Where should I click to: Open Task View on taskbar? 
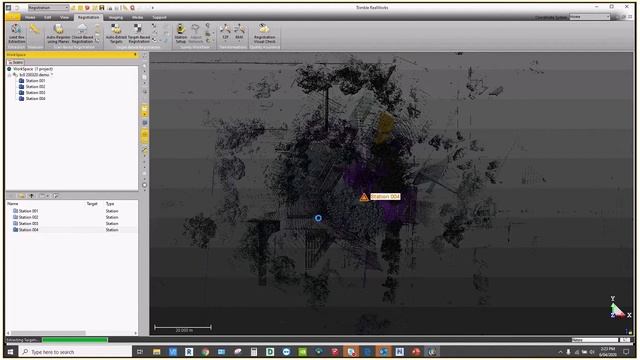click(140, 352)
